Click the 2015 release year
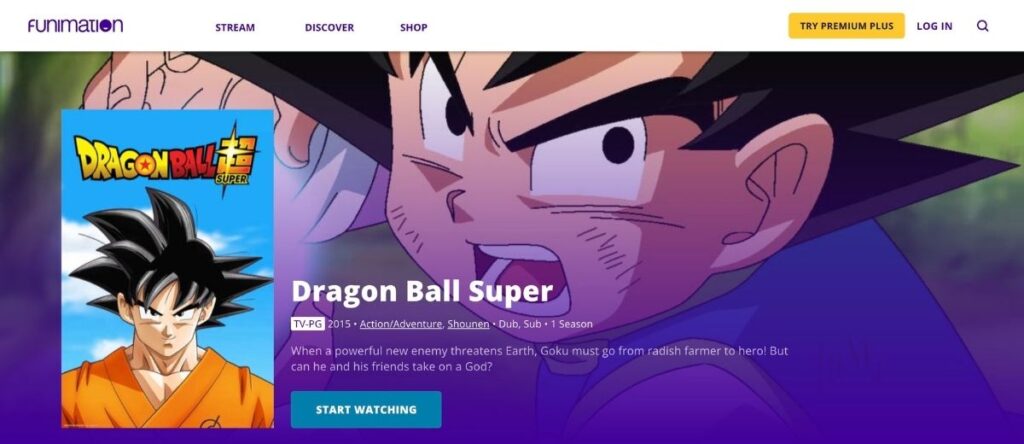The height and width of the screenshot is (444, 1024). 339,323
